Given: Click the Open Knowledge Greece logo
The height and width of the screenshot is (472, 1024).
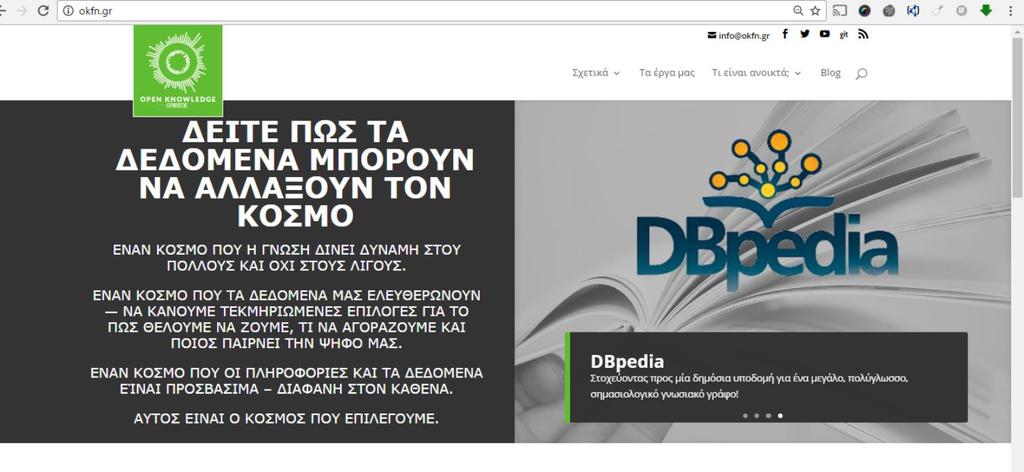Looking at the screenshot, I should point(178,71).
